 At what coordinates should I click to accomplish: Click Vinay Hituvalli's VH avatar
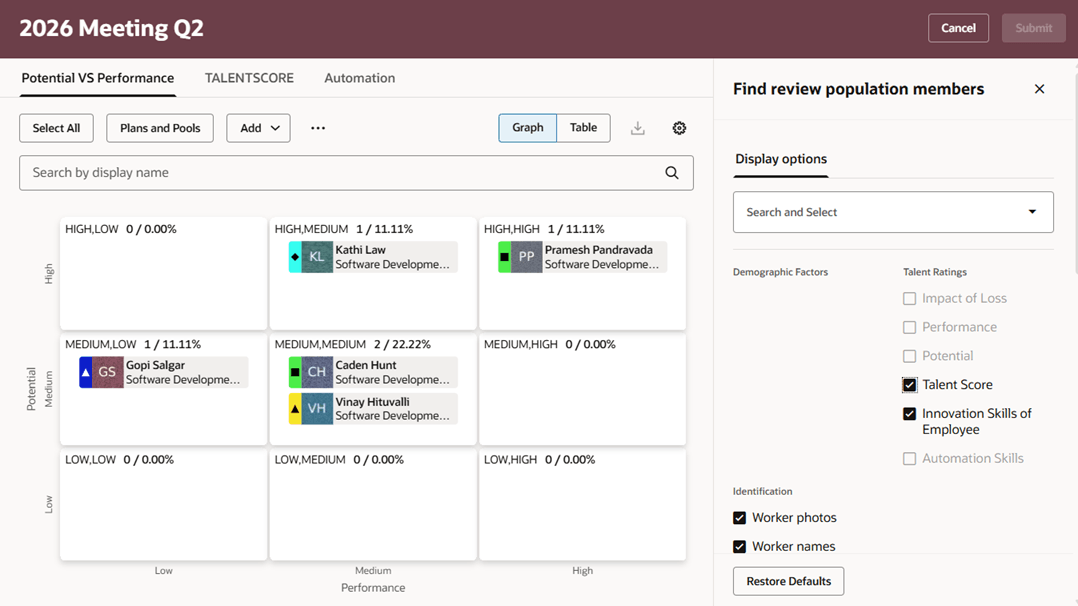(x=317, y=409)
